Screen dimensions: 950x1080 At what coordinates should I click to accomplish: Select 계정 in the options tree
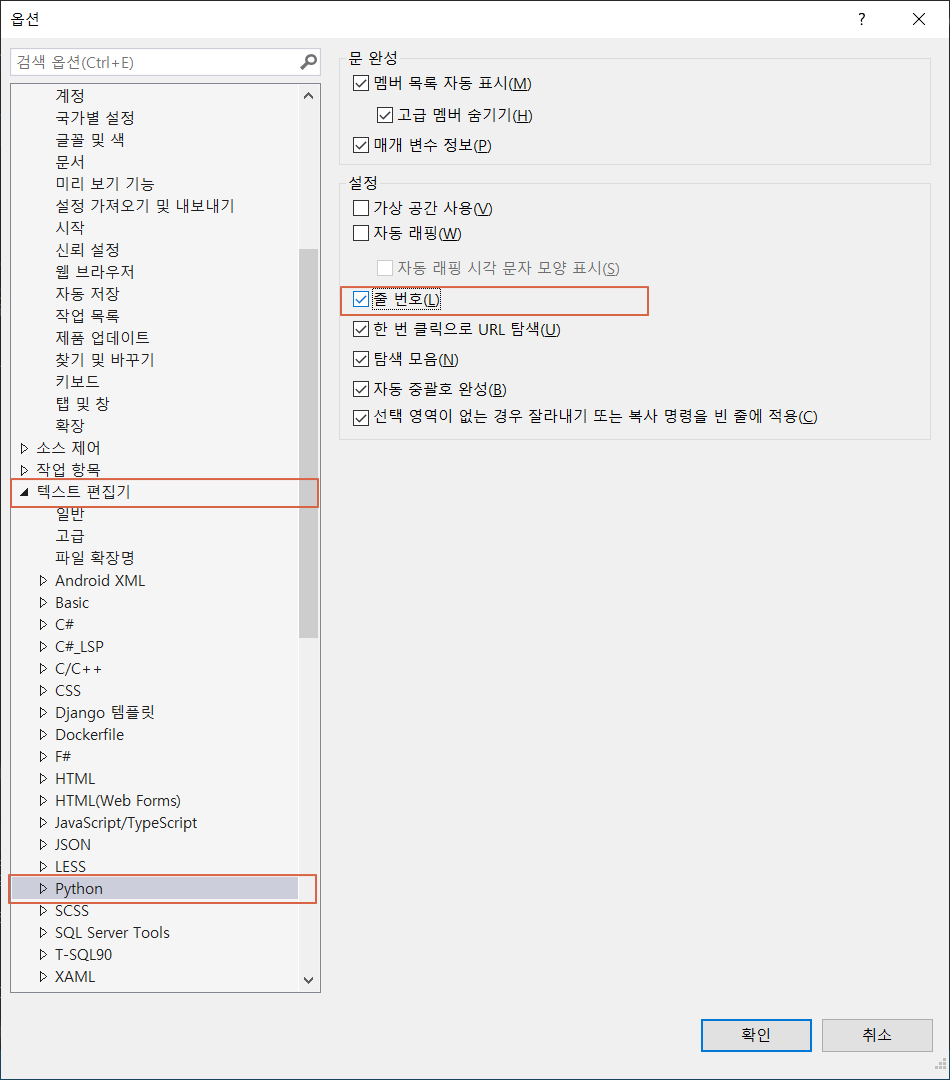coord(70,96)
